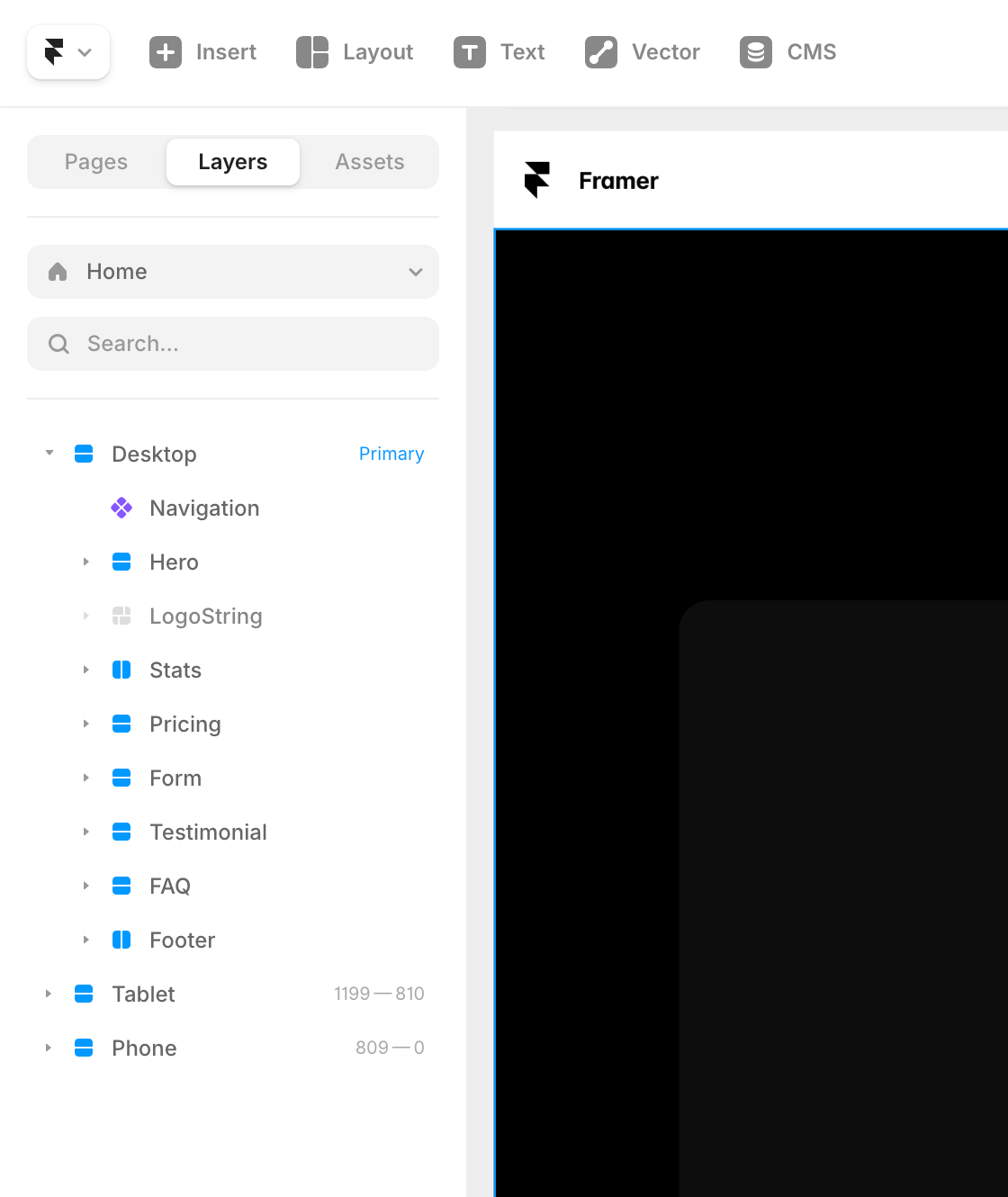Screen dimensions: 1008x1197
Task: Click the Text tool T icon
Action: point(470,52)
